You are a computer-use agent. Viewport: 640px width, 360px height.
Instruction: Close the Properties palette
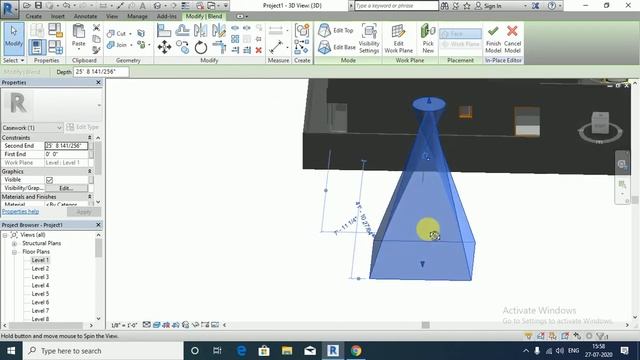(98, 82)
